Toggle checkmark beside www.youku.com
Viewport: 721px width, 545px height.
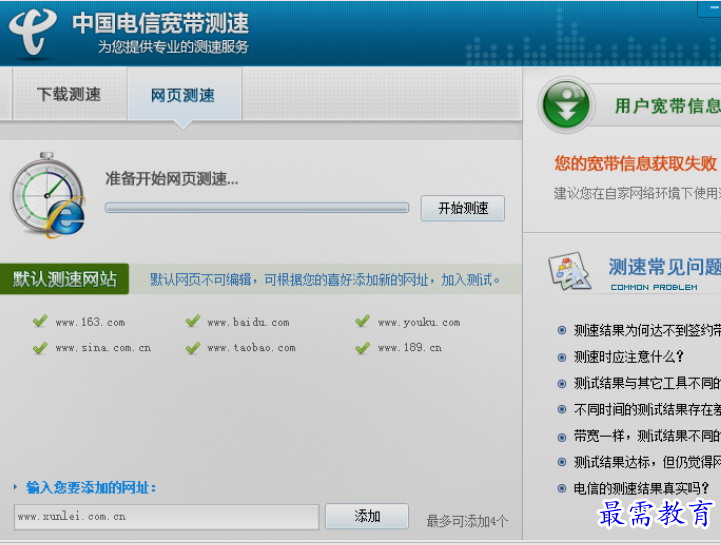pyautogui.click(x=362, y=321)
